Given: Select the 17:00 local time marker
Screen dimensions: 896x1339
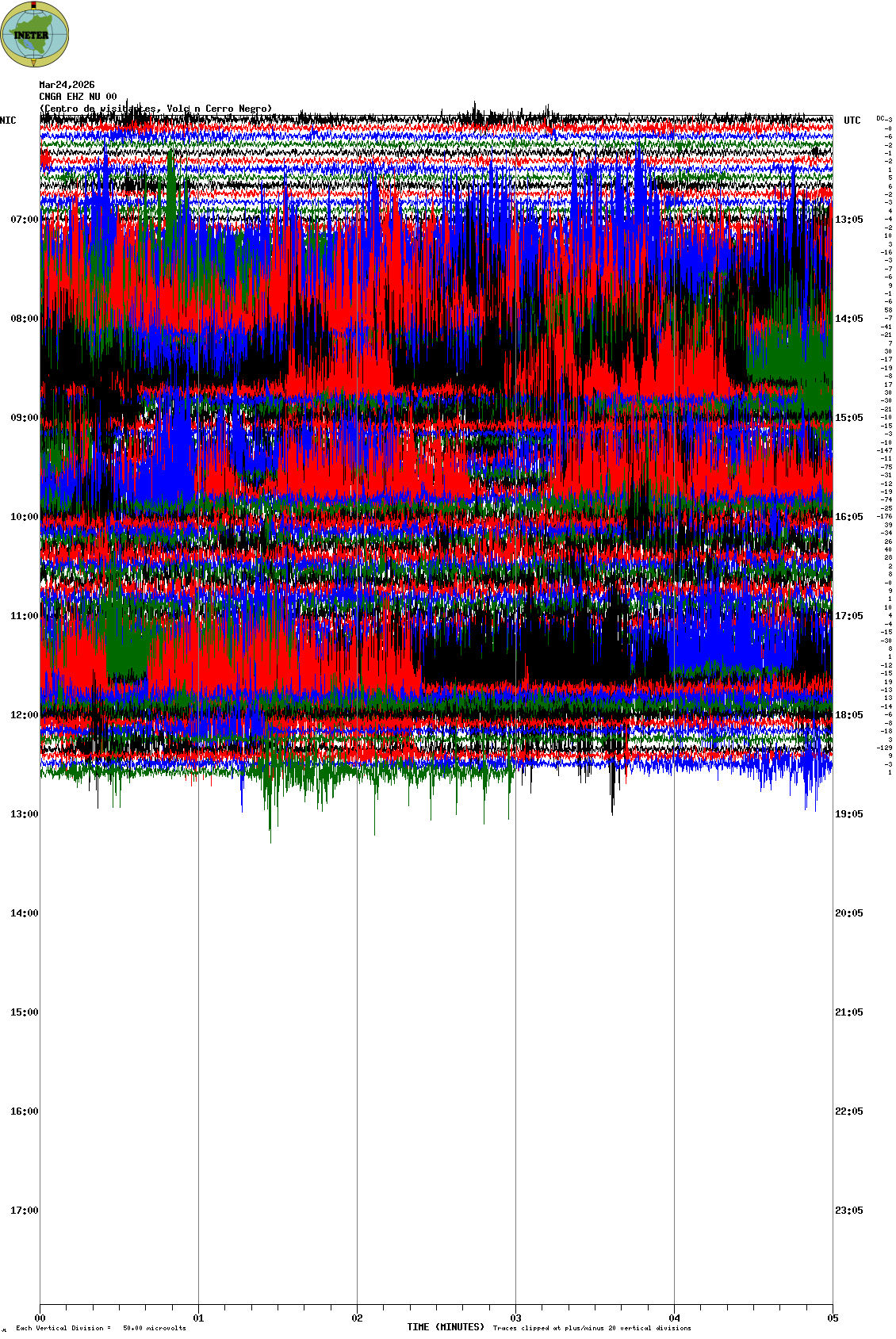Looking at the screenshot, I should [x=24, y=1211].
